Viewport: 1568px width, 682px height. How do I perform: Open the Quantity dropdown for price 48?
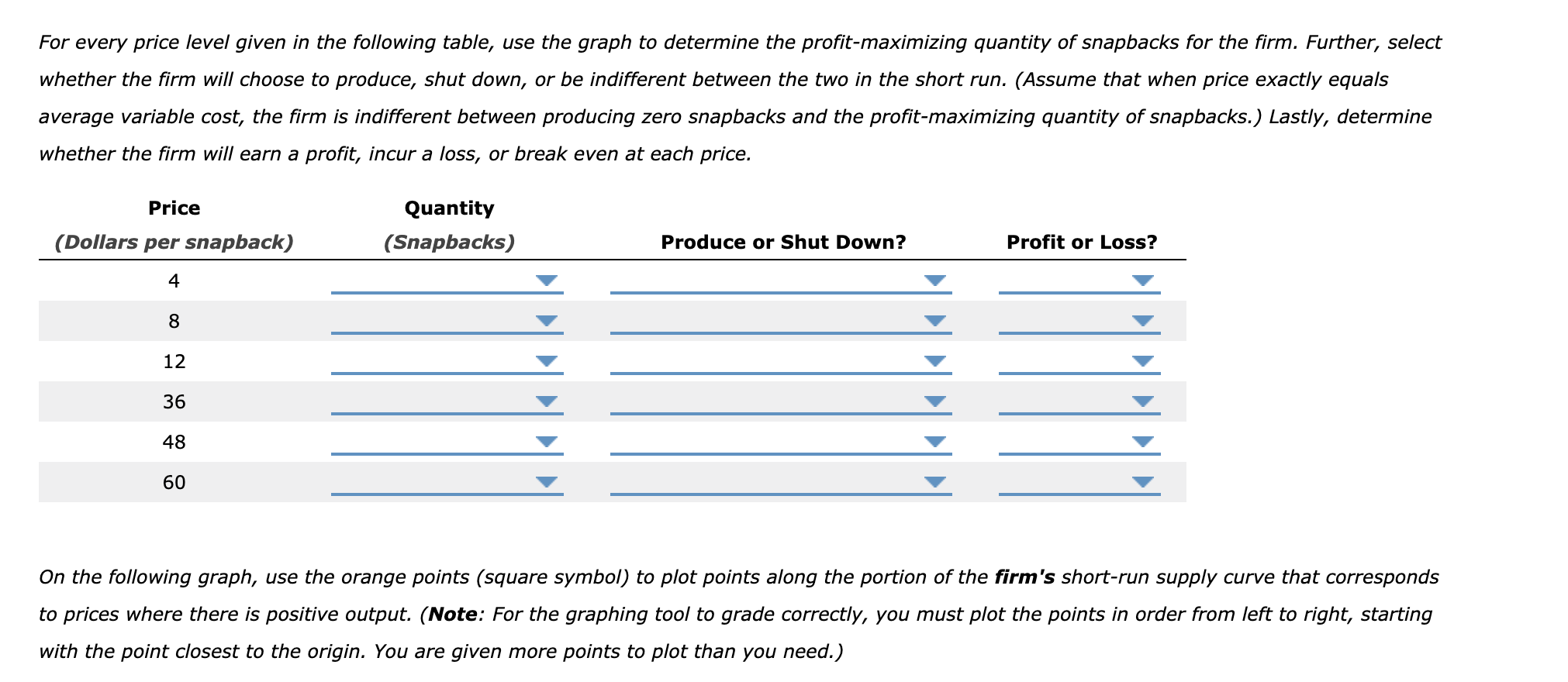coord(545,443)
